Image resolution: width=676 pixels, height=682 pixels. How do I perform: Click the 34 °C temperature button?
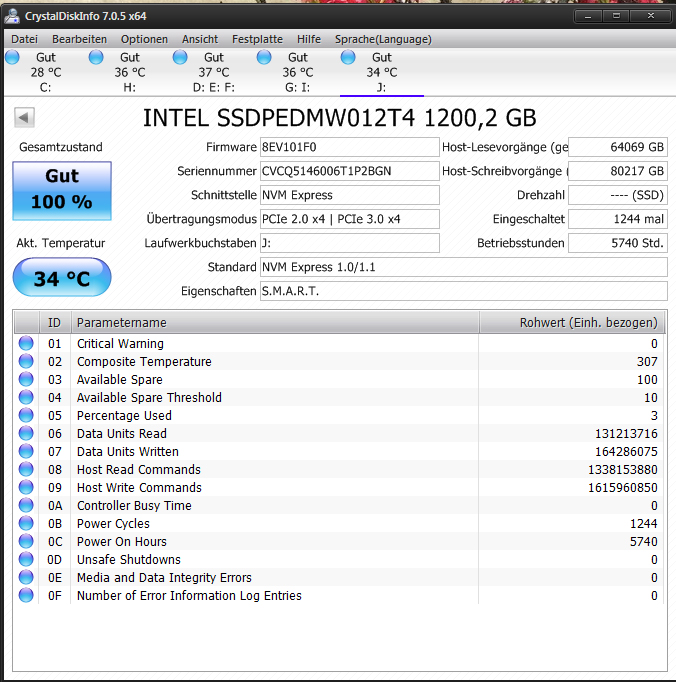coord(62,277)
